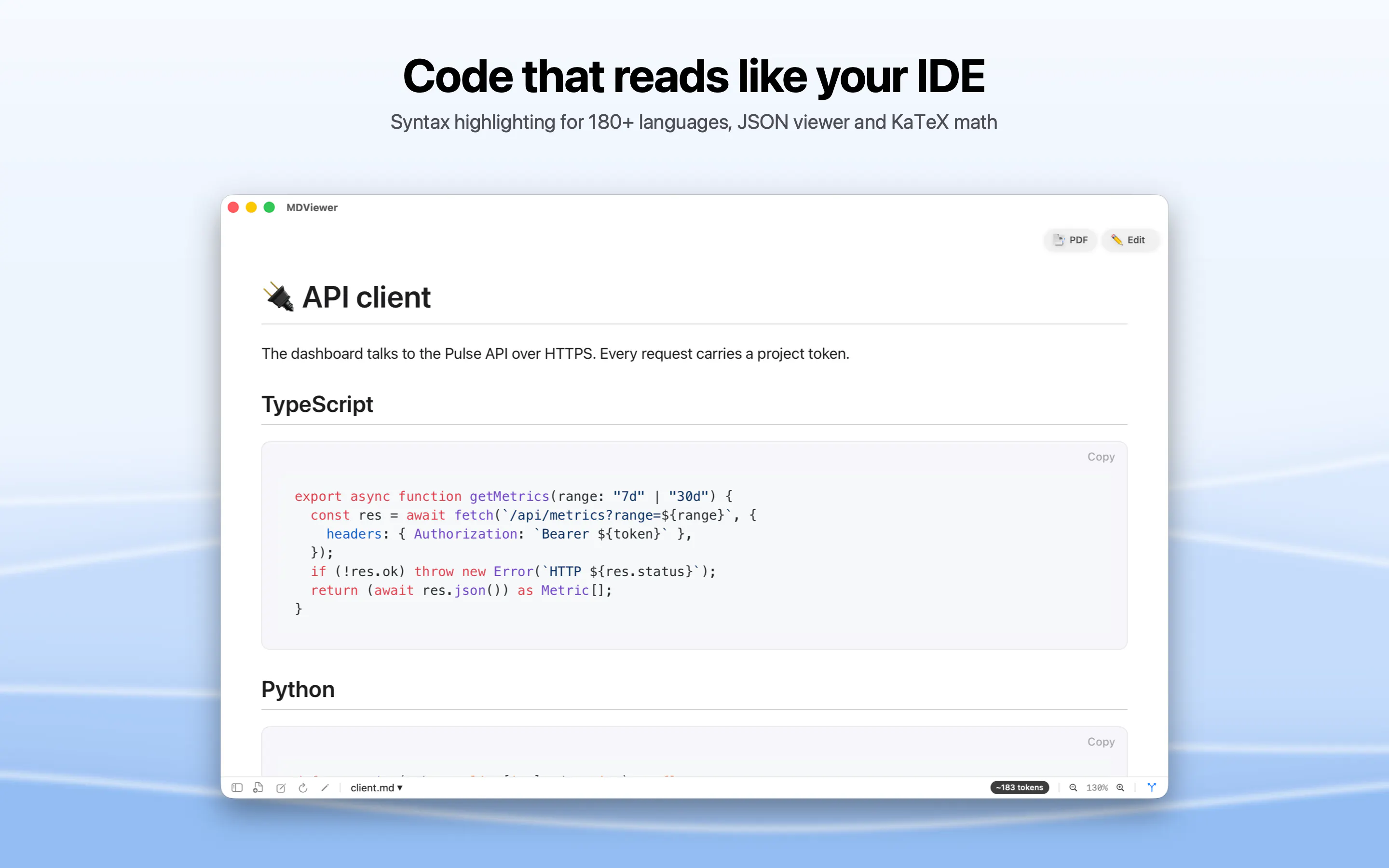The image size is (1389, 868).
Task: Zoom out with the minus magnifier icon
Action: pyautogui.click(x=1073, y=787)
